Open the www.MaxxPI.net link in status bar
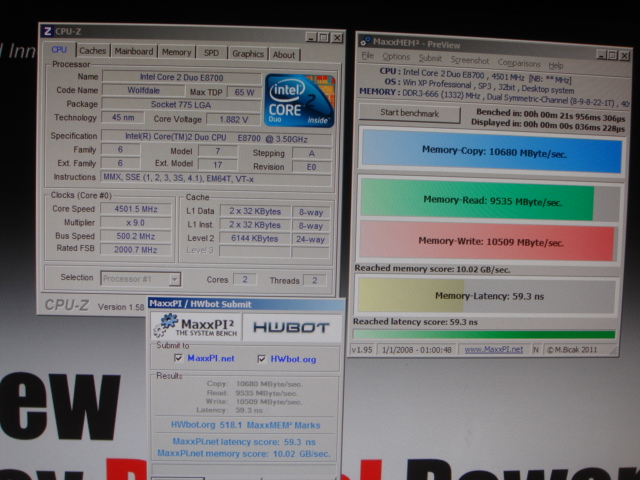 [493, 349]
